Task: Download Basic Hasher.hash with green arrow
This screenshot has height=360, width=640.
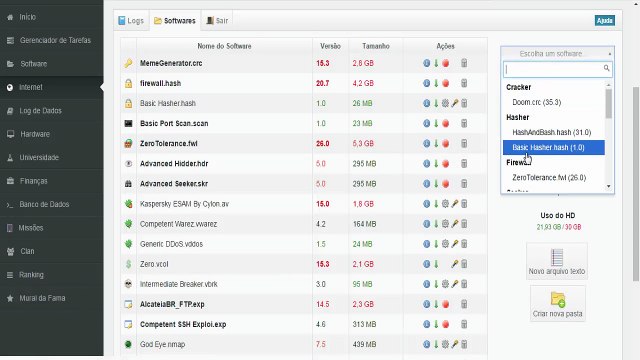Action: (x=436, y=103)
